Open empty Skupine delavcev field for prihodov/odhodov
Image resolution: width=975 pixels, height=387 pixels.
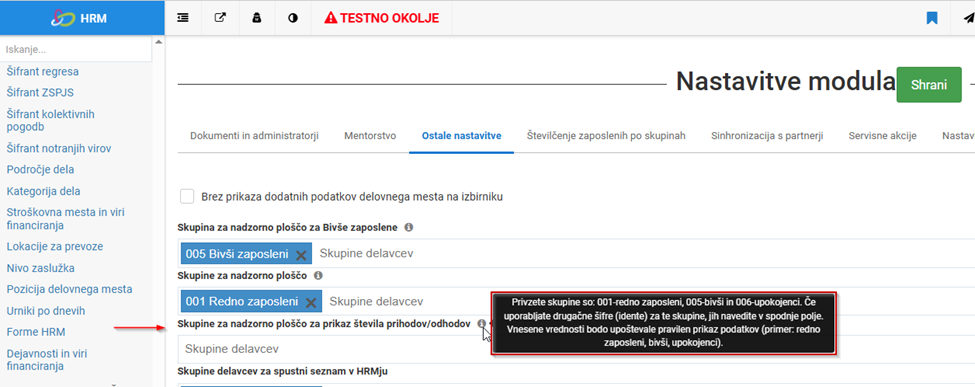(576, 348)
